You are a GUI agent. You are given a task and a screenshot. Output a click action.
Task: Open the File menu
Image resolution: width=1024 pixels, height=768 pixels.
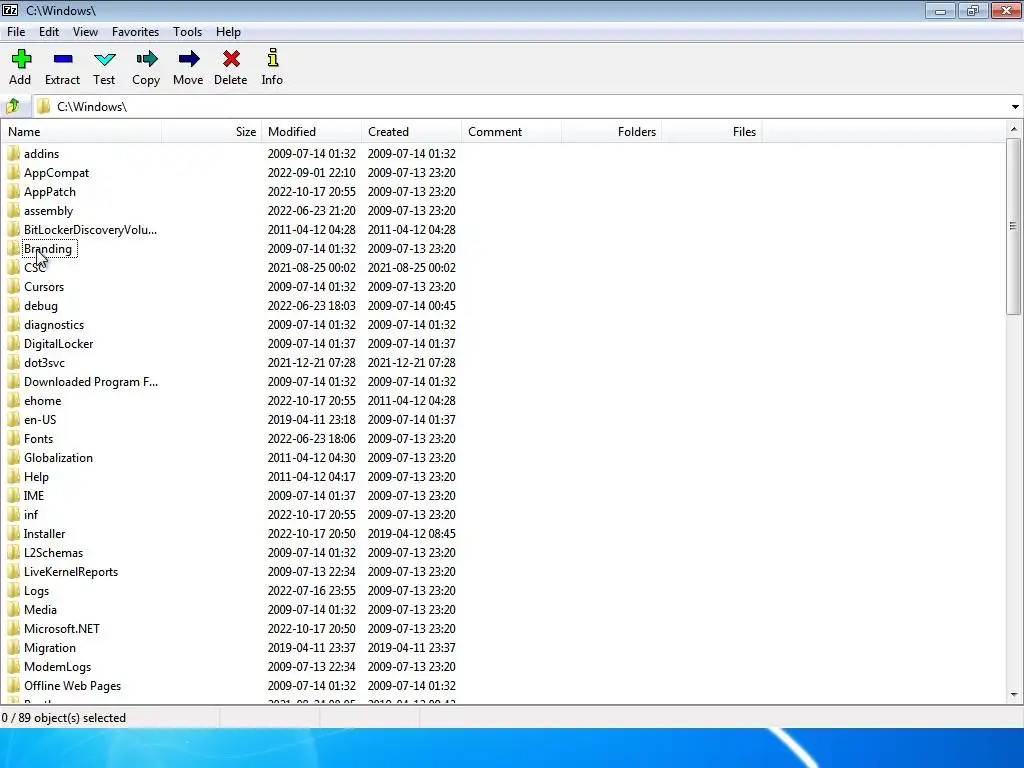[x=16, y=31]
